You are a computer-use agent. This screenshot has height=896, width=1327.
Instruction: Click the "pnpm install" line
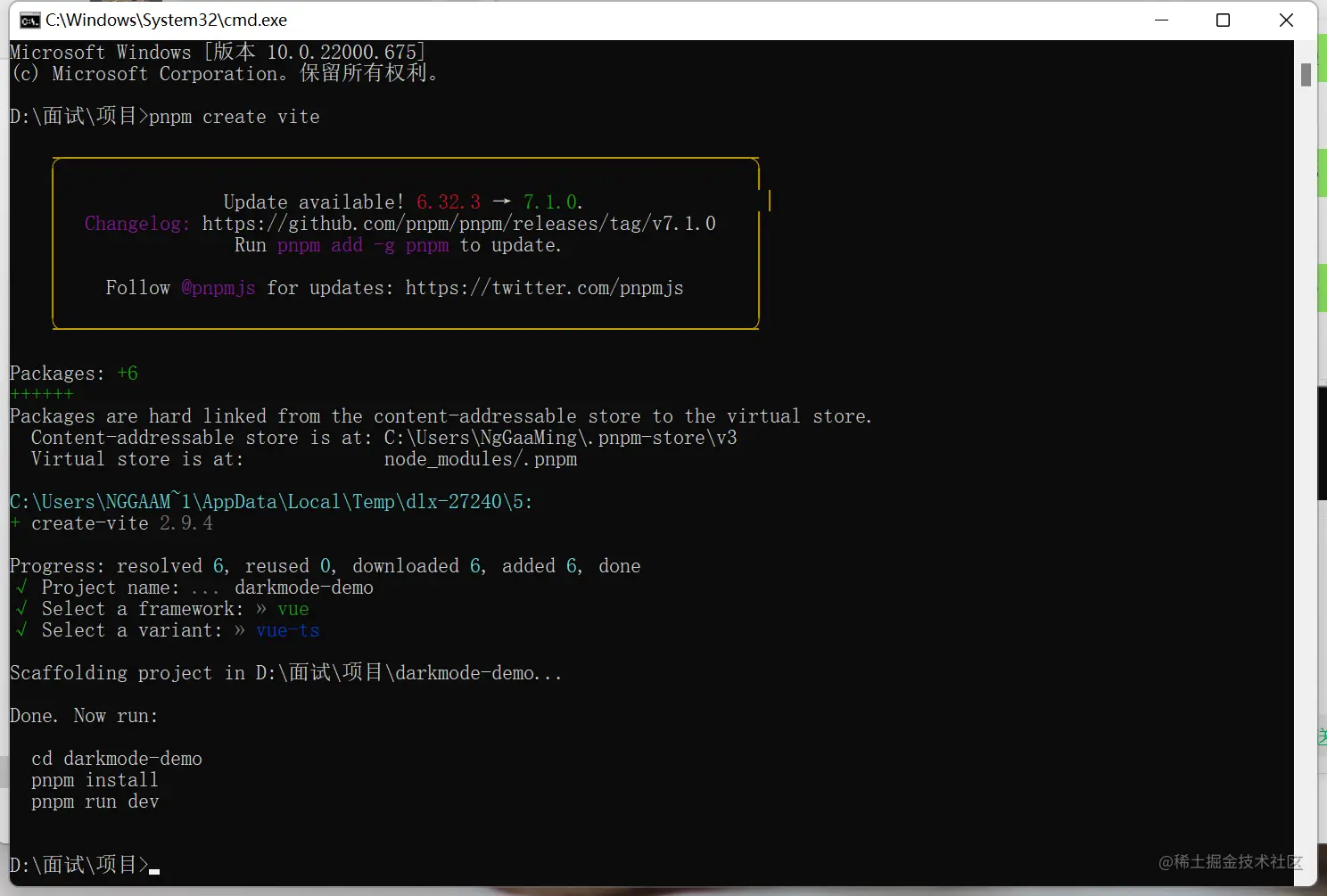click(95, 780)
